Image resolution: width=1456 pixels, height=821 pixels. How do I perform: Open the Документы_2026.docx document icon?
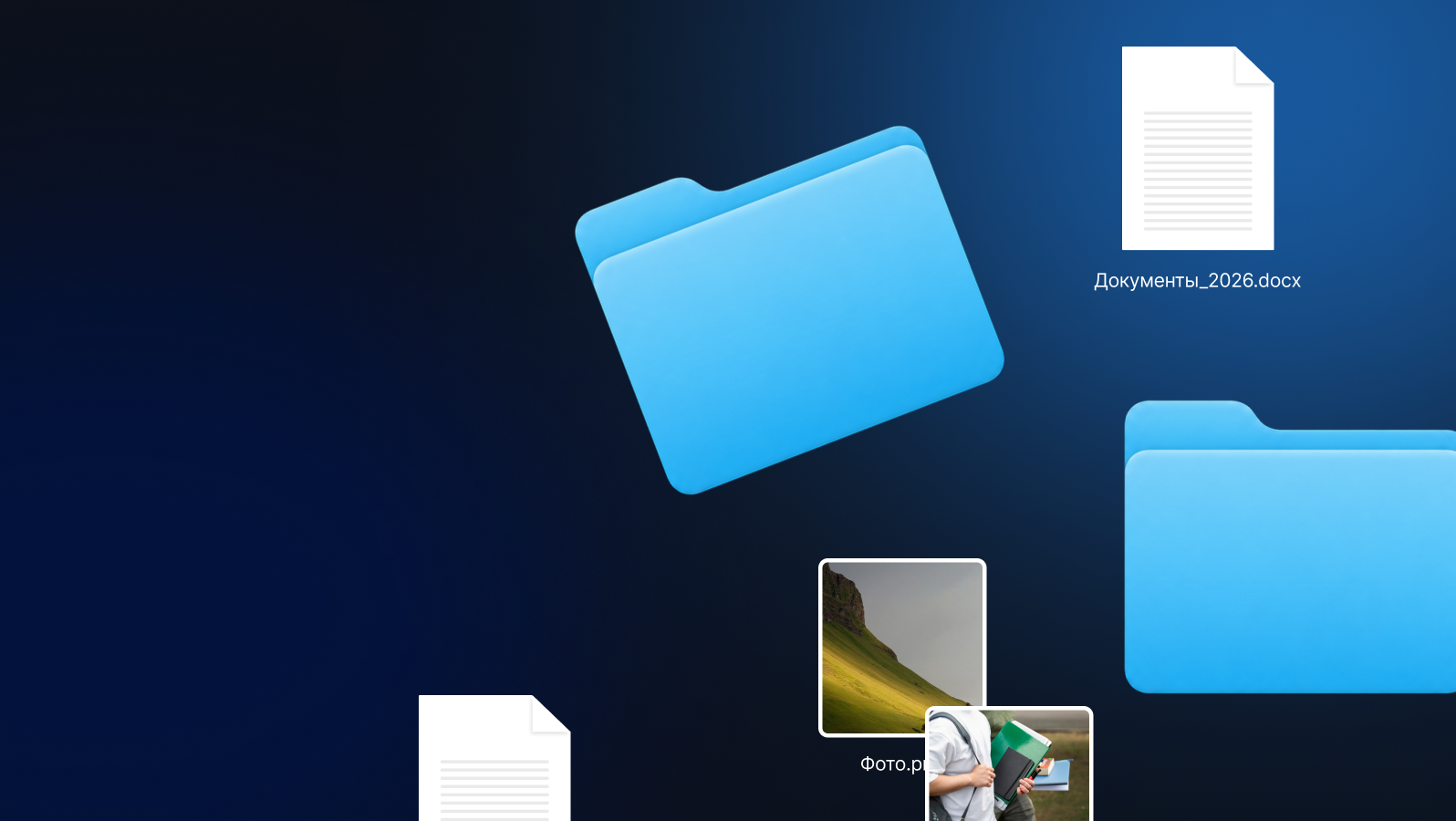pyautogui.click(x=1198, y=148)
